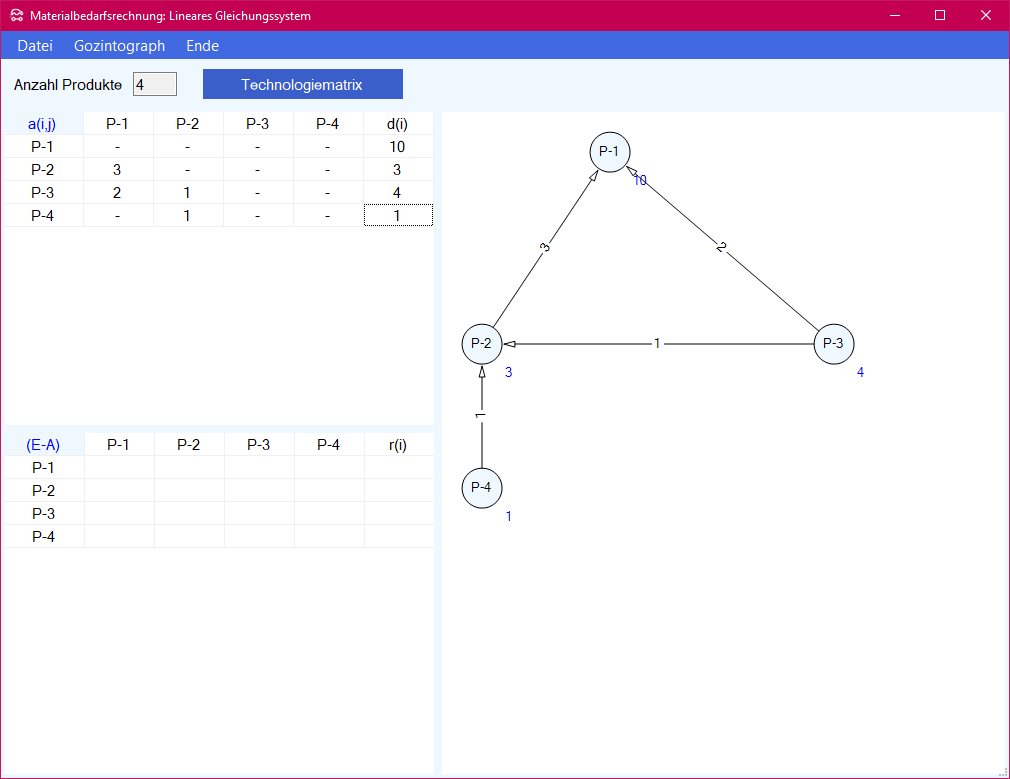Viewport: 1010px width, 779px height.
Task: Click d(i) cell of P-1 showing 10
Action: [398, 147]
